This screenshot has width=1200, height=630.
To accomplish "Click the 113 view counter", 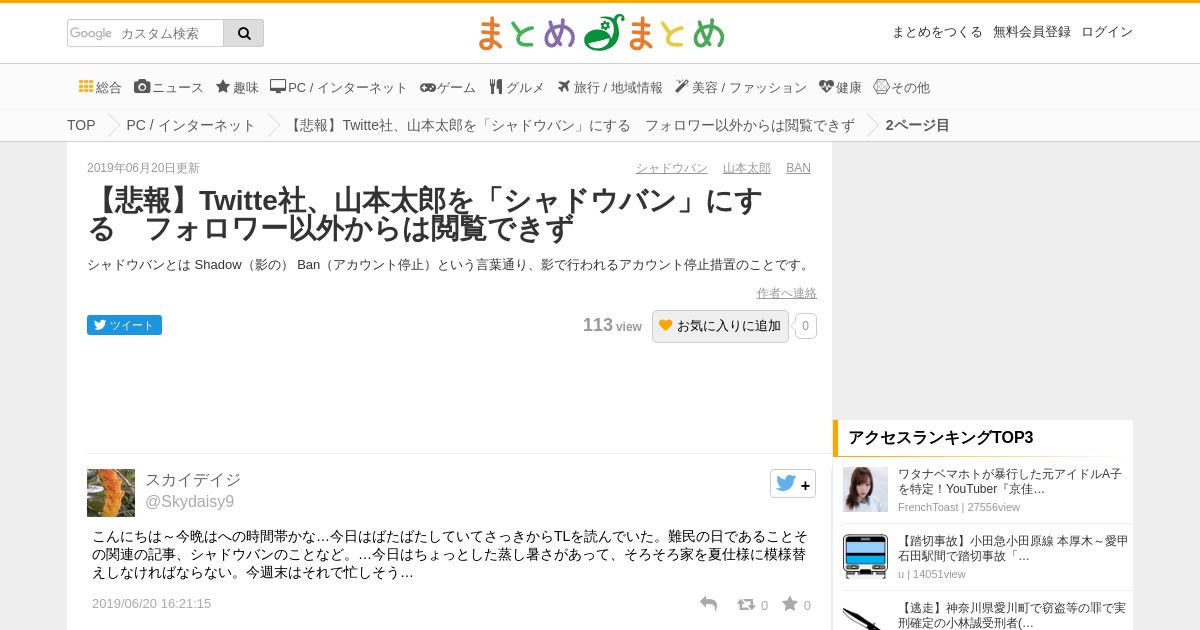I will 612,326.
